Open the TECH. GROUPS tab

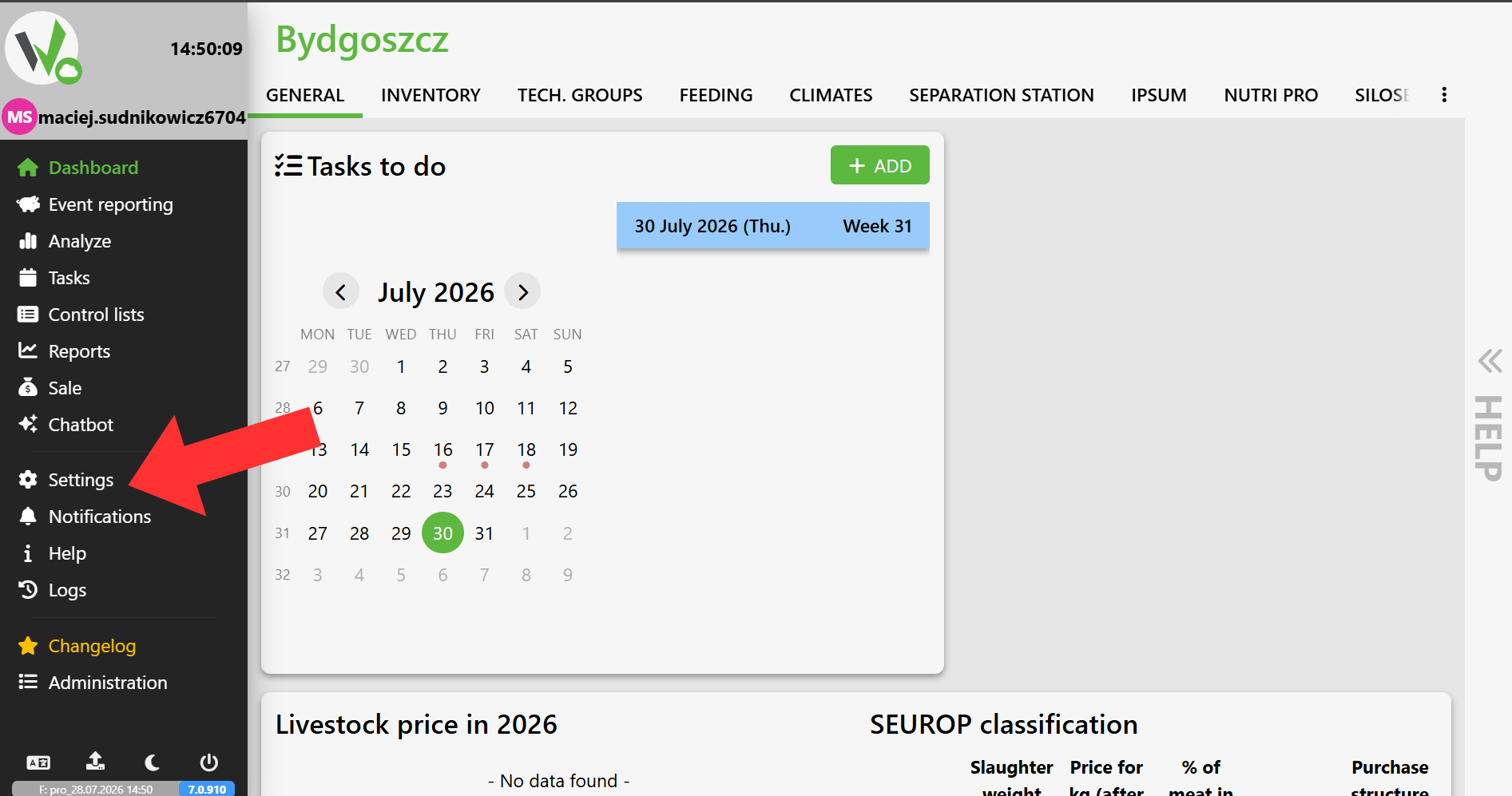tap(580, 95)
